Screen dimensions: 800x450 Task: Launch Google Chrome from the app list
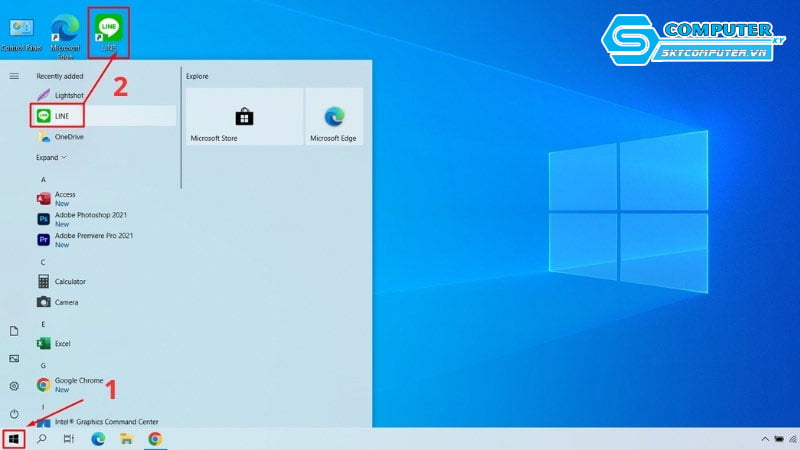(104, 385)
